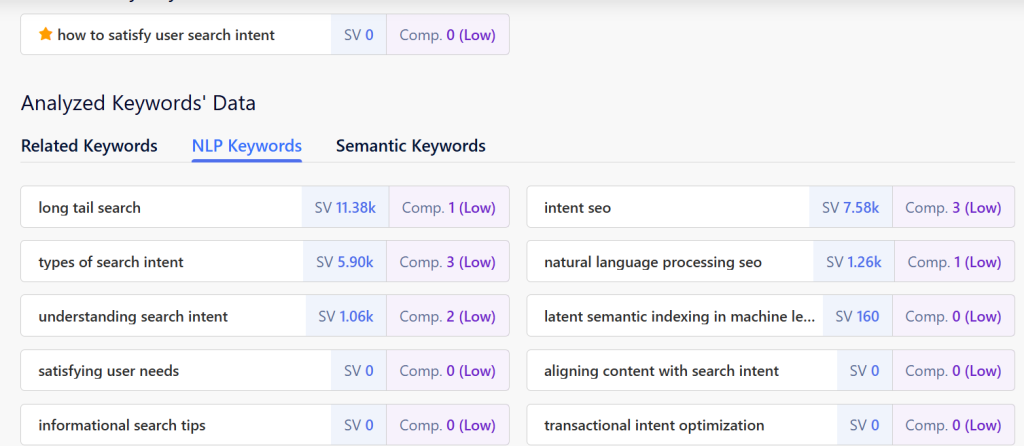Screen dimensions: 1024x446
Task: Select 'natural language processing seo' keyword
Action: pos(652,262)
